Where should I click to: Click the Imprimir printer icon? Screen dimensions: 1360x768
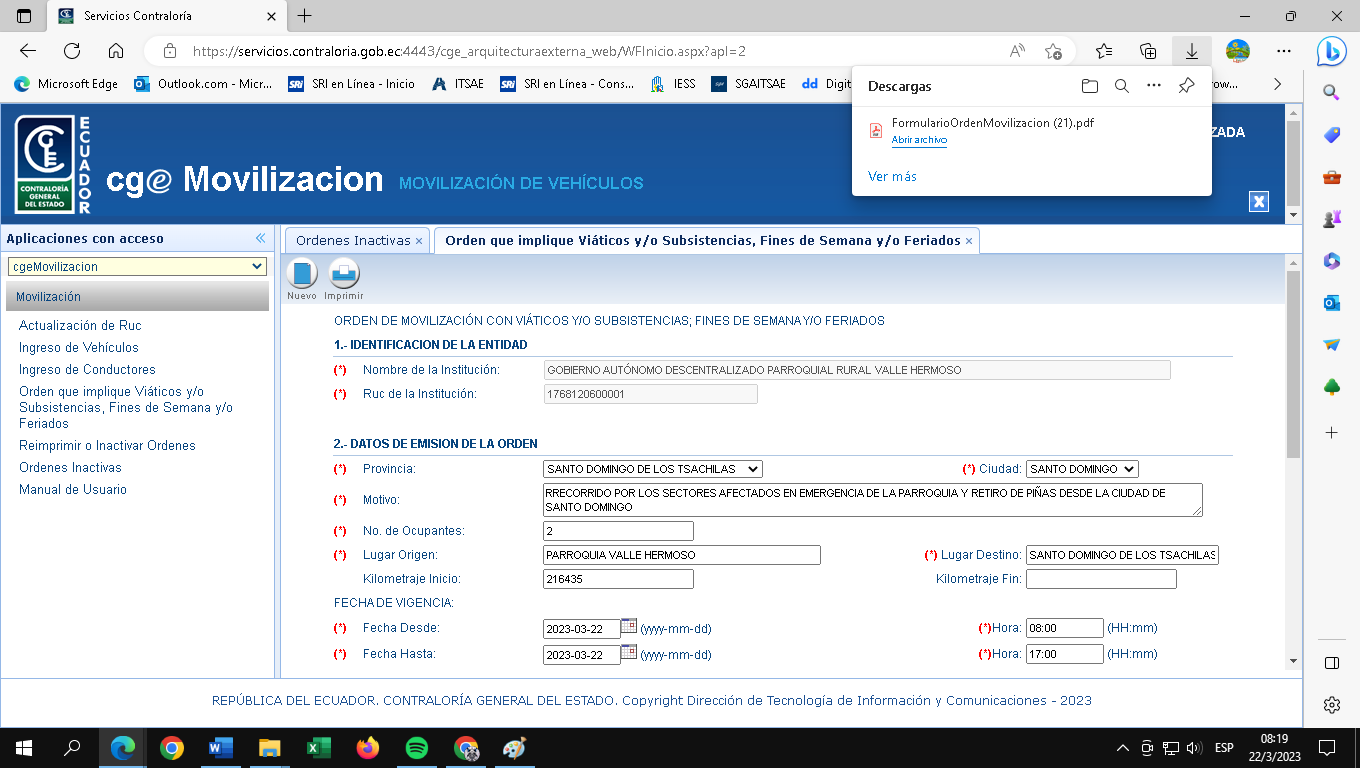pyautogui.click(x=344, y=274)
